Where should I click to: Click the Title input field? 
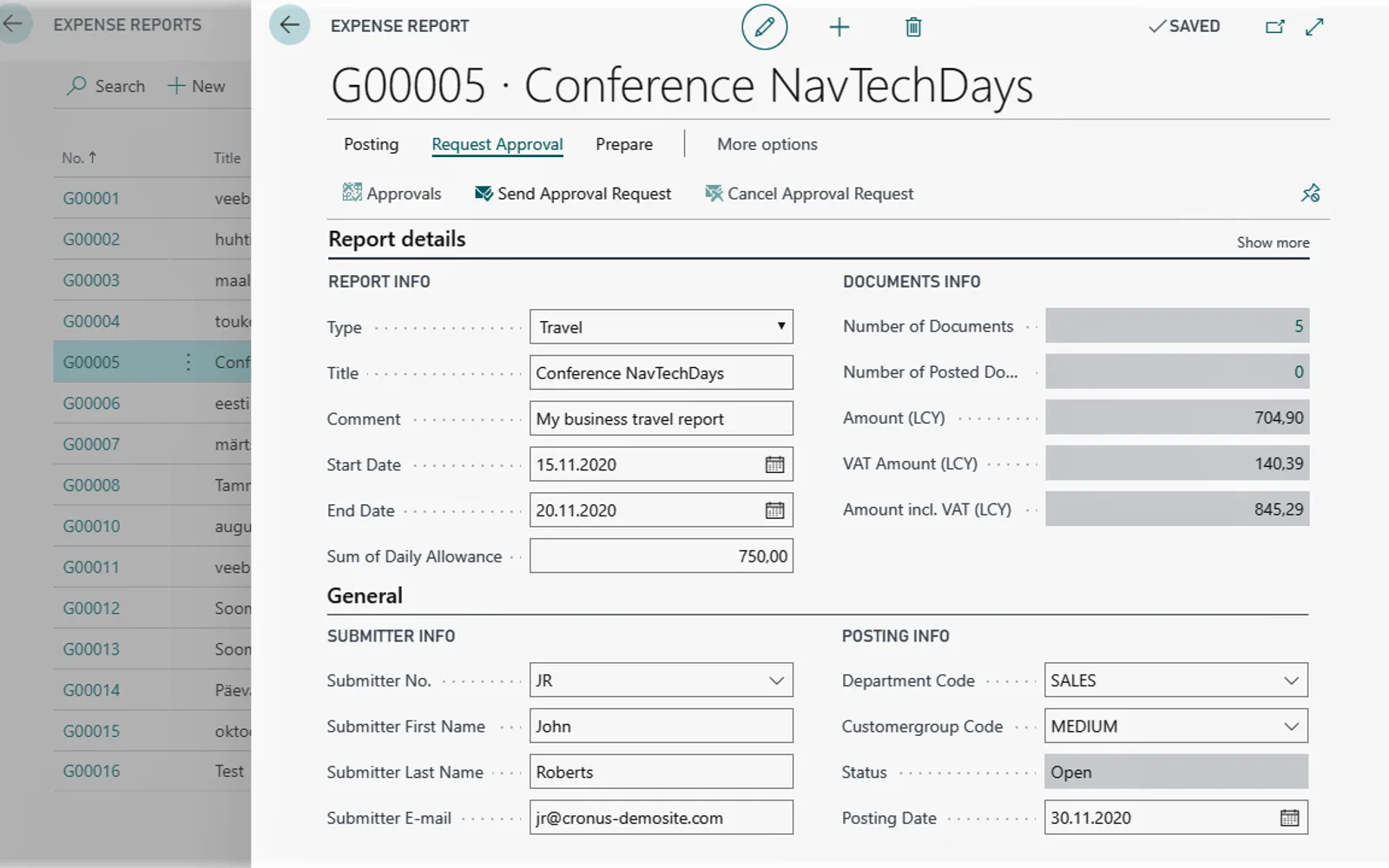tap(662, 372)
